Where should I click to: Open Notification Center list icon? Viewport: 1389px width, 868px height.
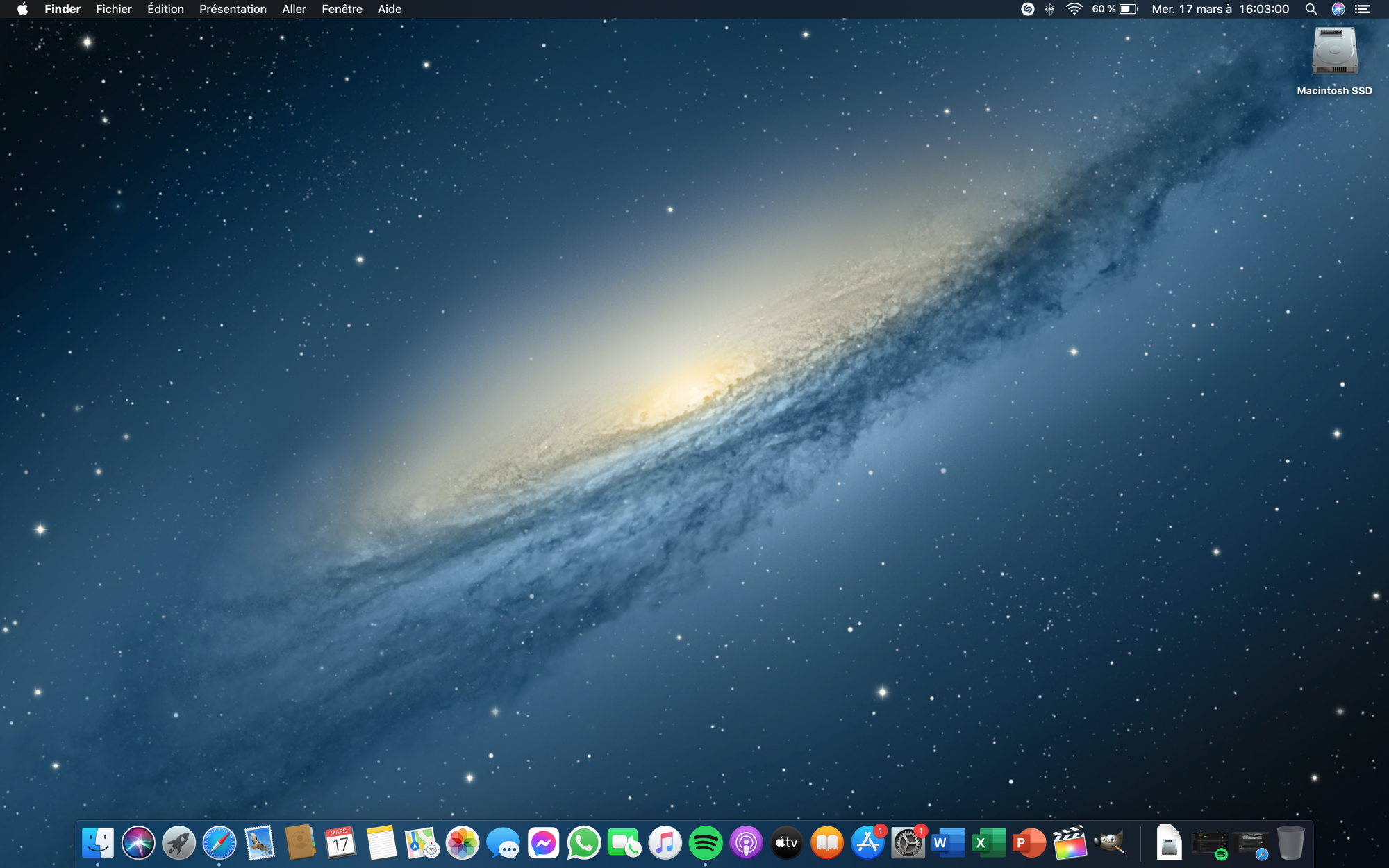coord(1363,9)
